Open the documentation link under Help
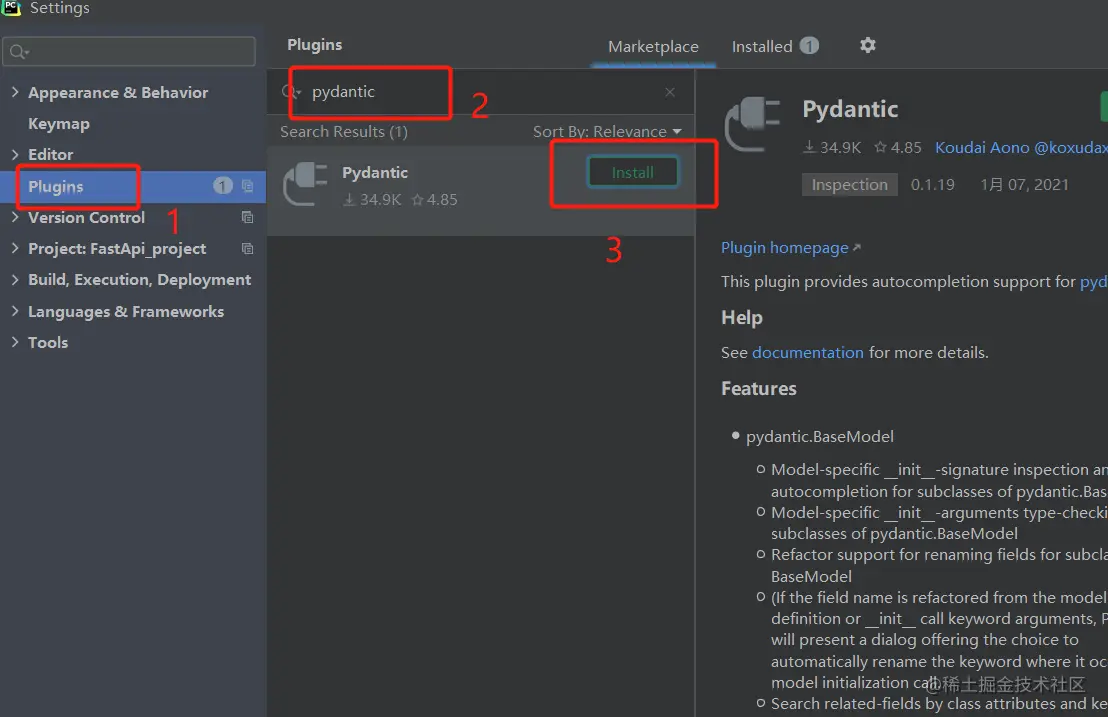The image size is (1108, 717). tap(808, 352)
